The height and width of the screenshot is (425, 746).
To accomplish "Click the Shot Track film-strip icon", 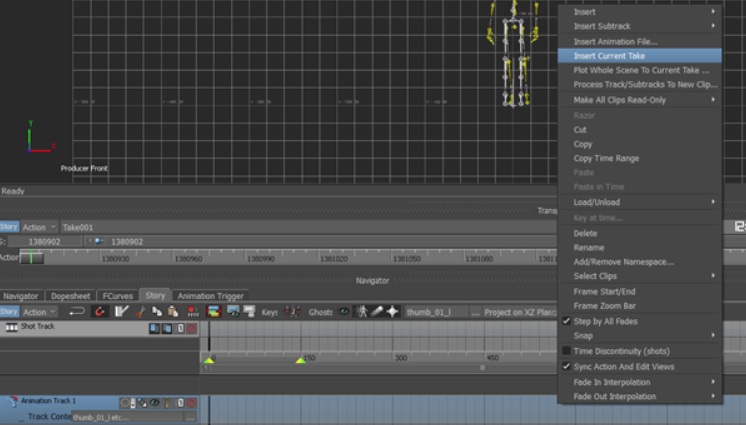I will pyautogui.click(x=11, y=327).
